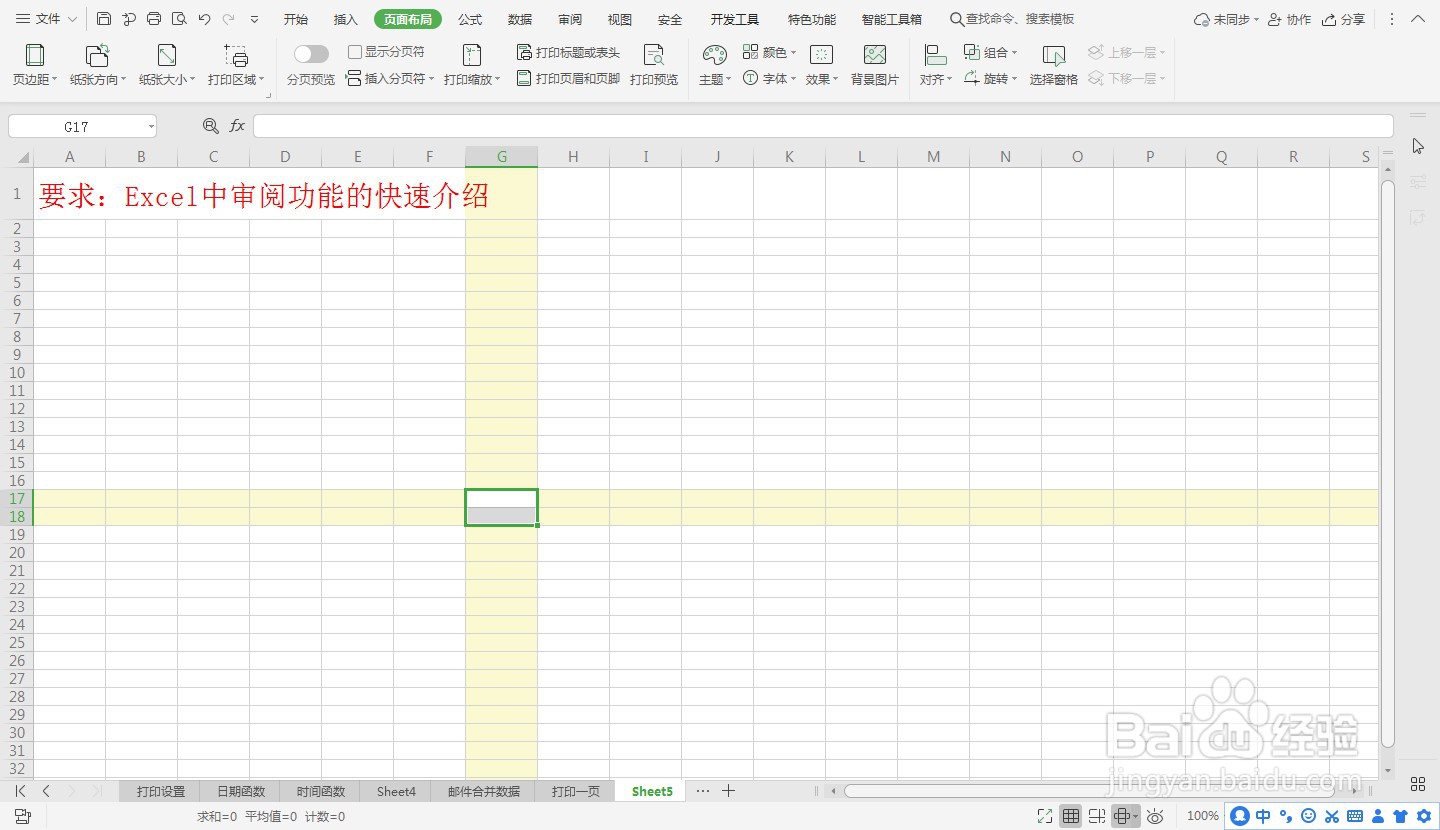Open the 效果 effects dropdown

(822, 65)
